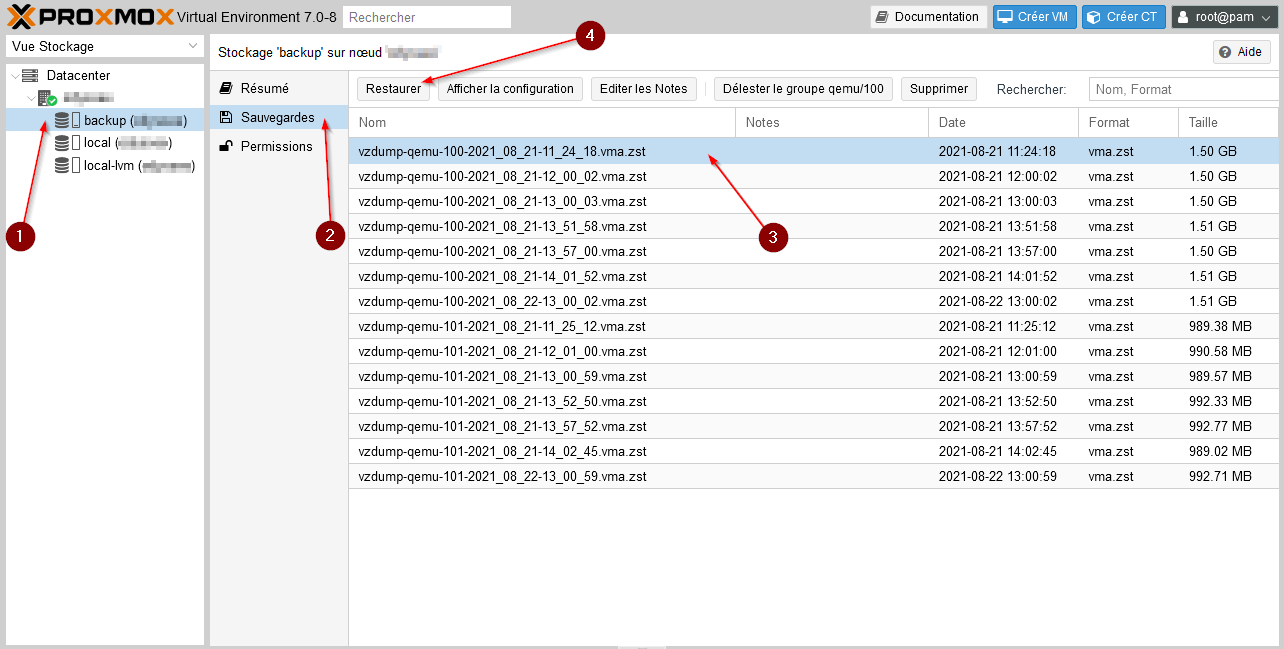Collapse the Datacenter tree node
This screenshot has width=1284, height=649.
pos(13,76)
